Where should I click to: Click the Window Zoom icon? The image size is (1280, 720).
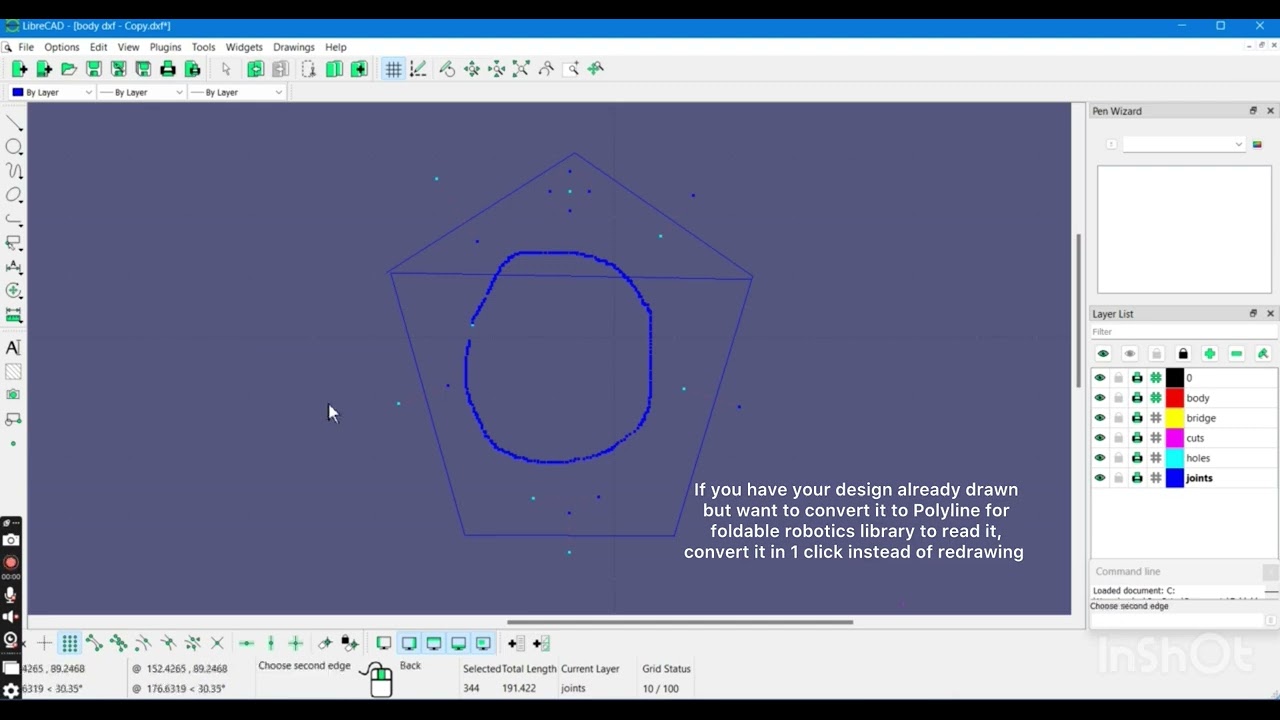click(x=571, y=69)
